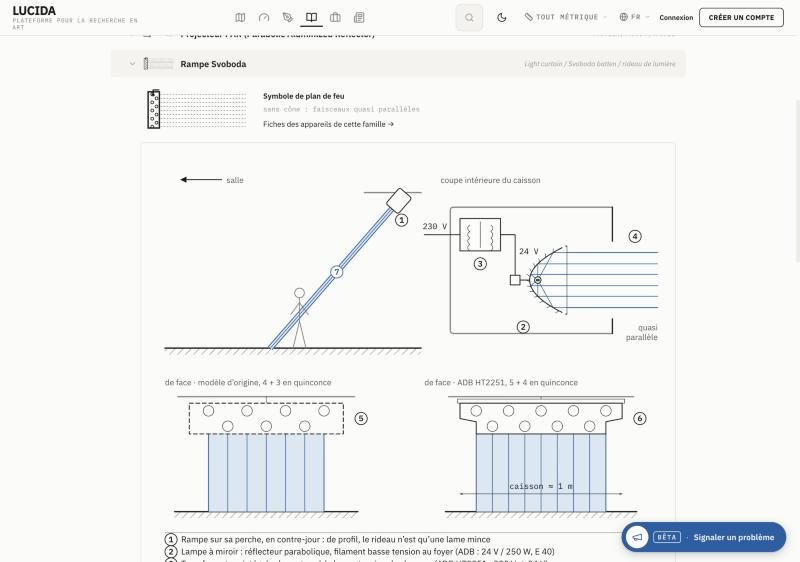This screenshot has width=800, height=562.
Task: Click the plan de feu symbol image
Action: click(196, 109)
